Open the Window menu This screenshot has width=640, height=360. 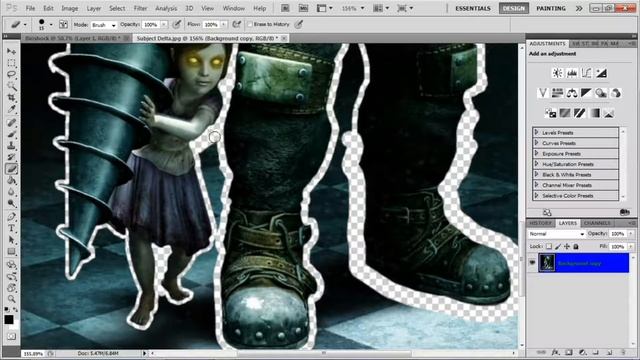(x=233, y=8)
